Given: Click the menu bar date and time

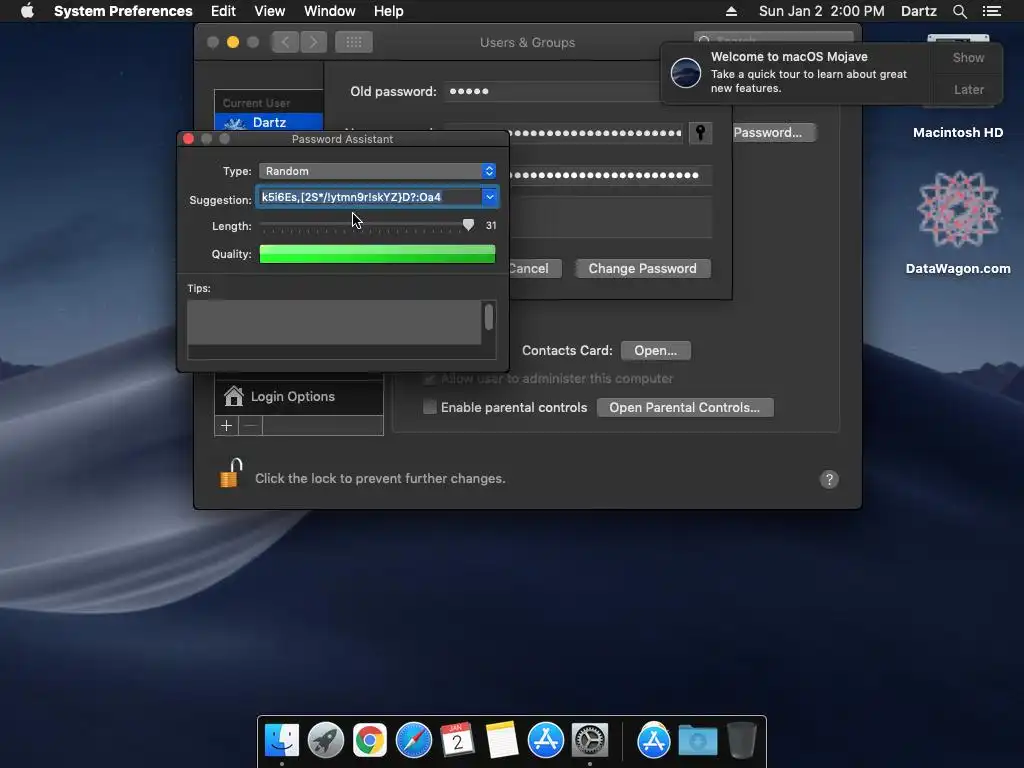Looking at the screenshot, I should point(822,11).
